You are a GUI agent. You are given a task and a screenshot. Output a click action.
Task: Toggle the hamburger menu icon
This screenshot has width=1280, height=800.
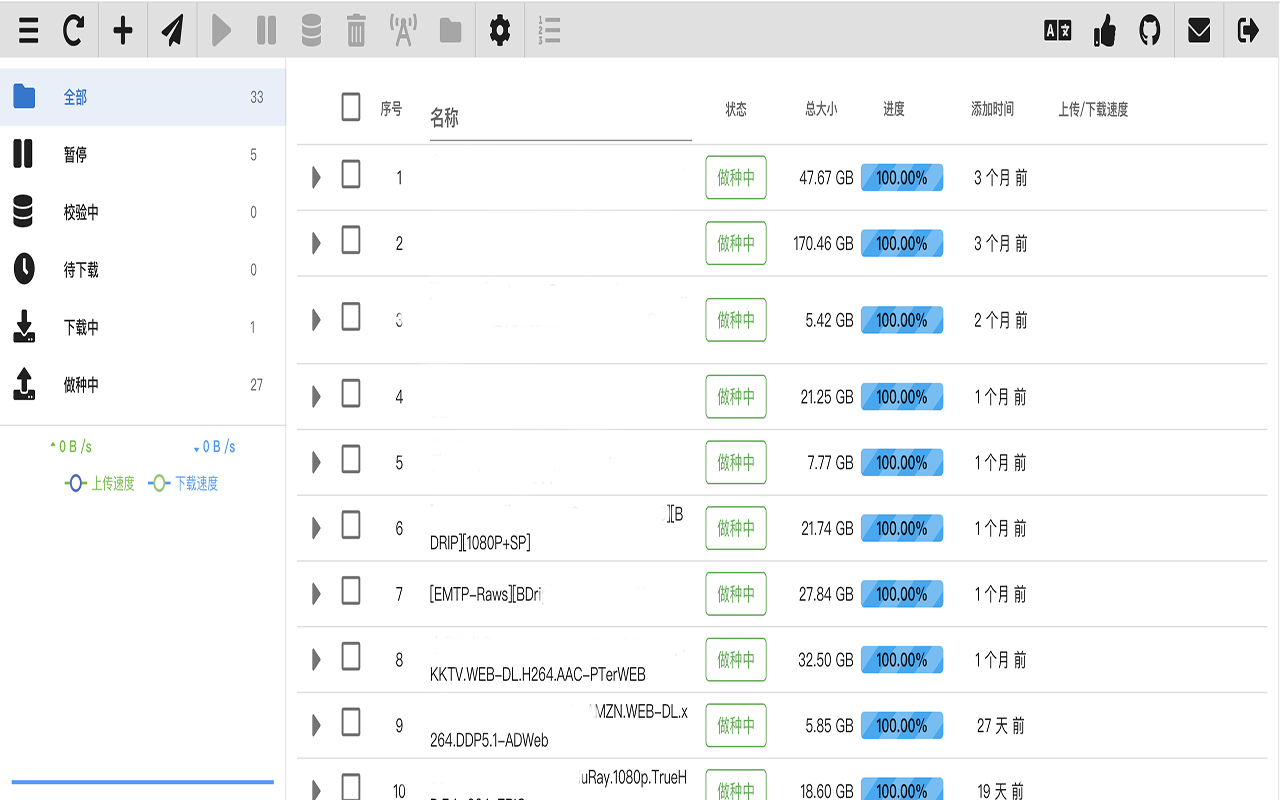coord(29,30)
